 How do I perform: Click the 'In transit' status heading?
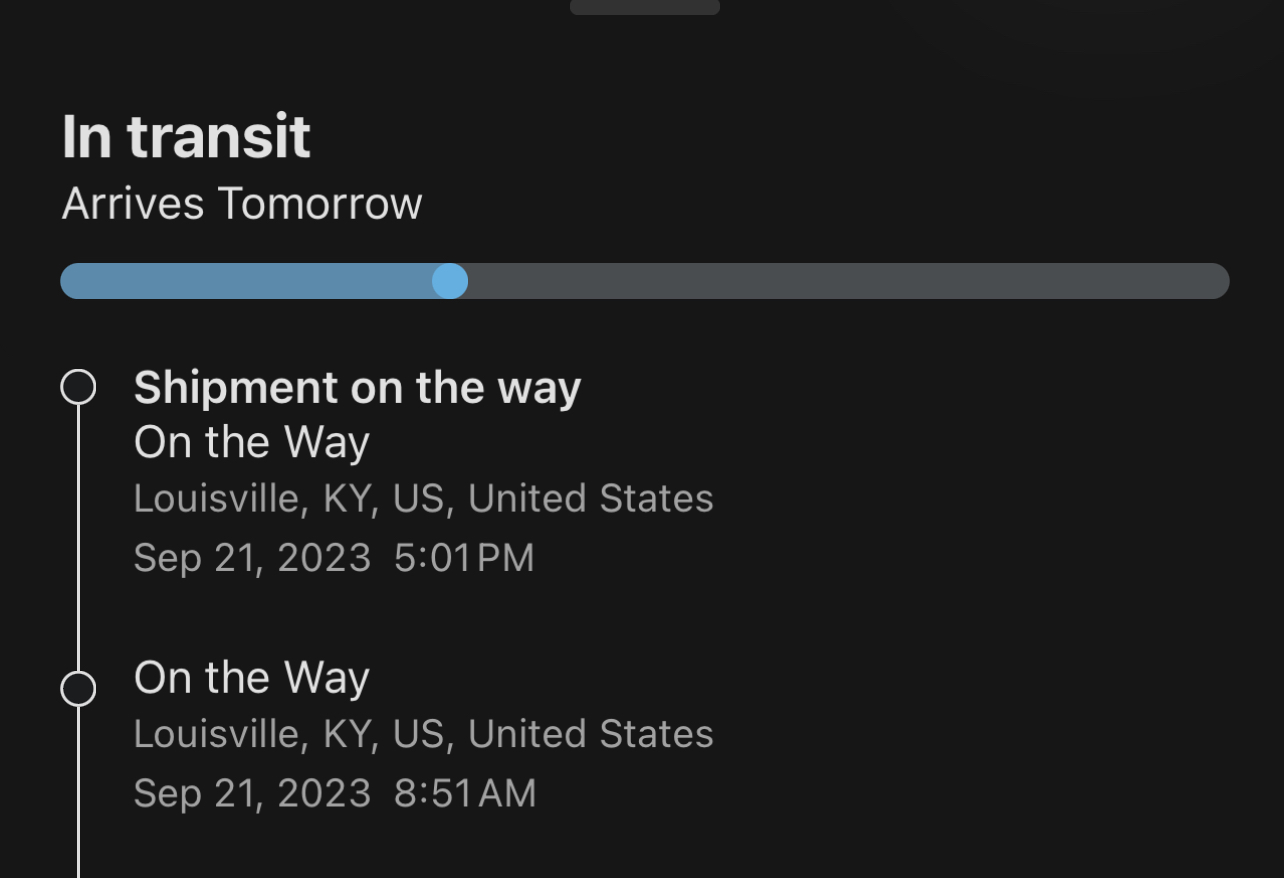point(186,136)
